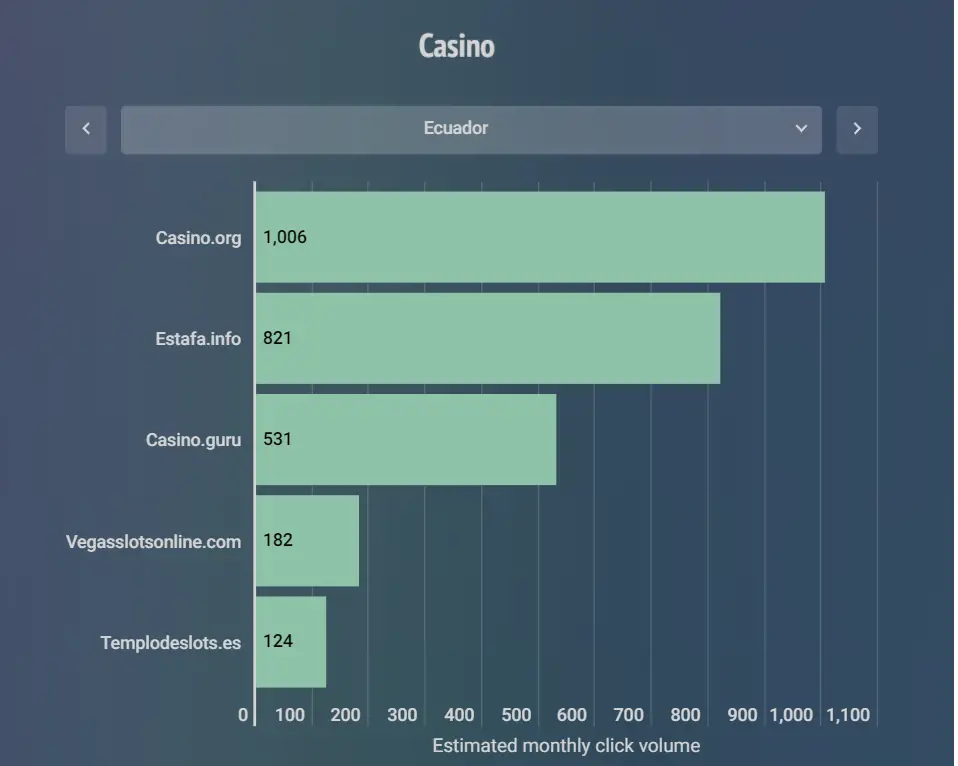Click the 500 tick on x-axis
958x766 pixels.
[x=516, y=715]
